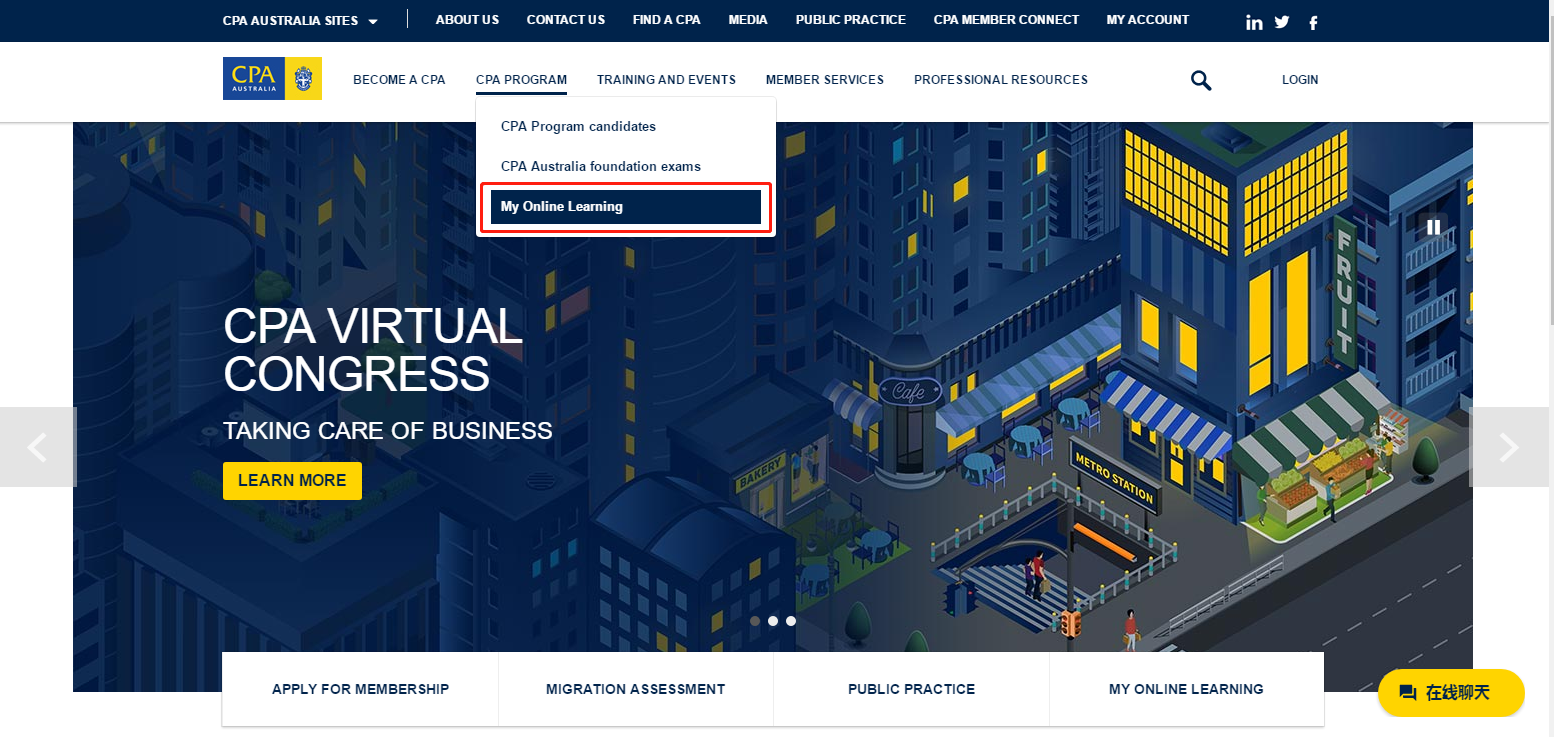Click the CPA Australia logo

point(272,79)
